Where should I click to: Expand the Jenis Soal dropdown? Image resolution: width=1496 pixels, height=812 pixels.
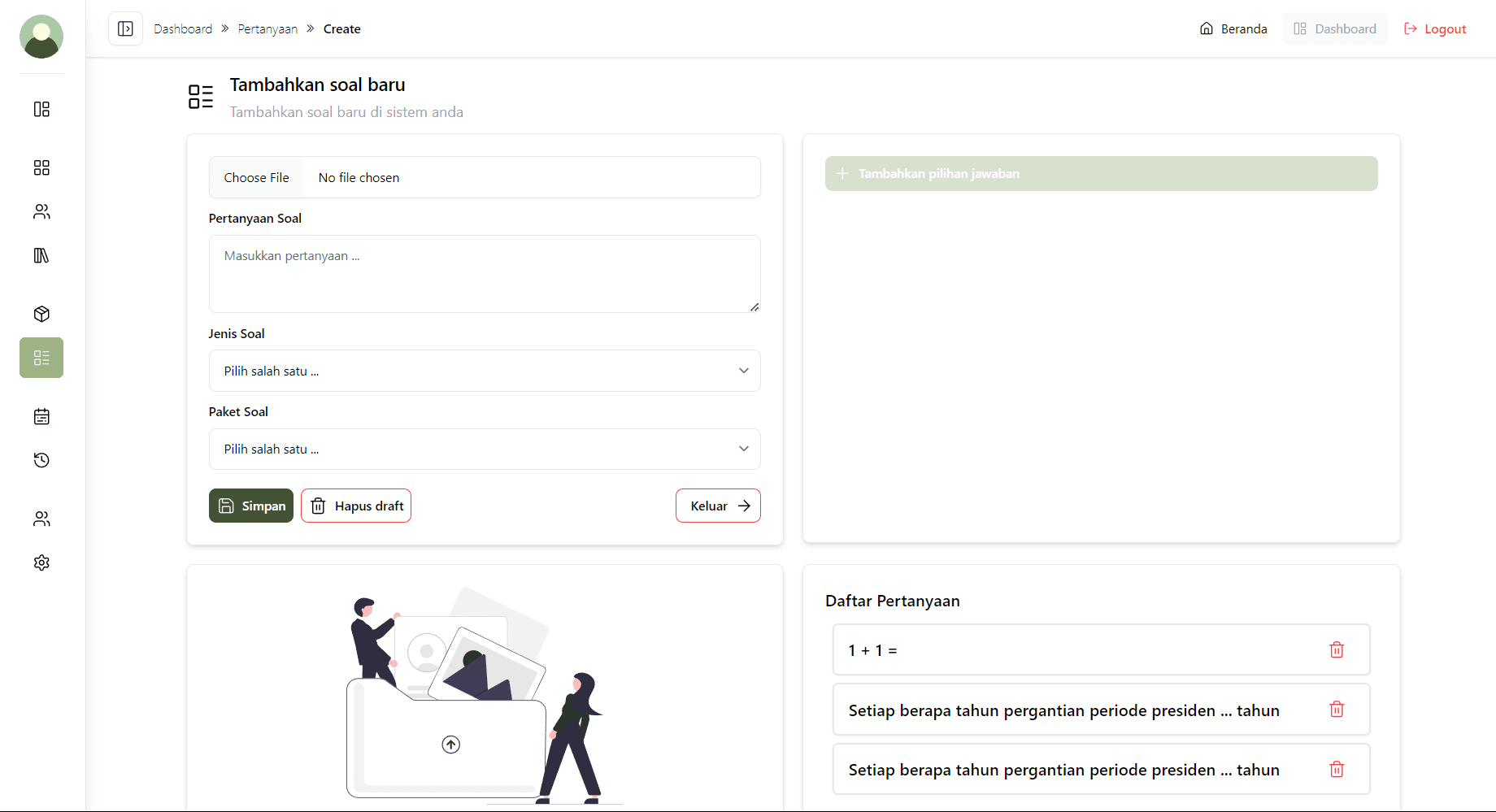click(485, 371)
